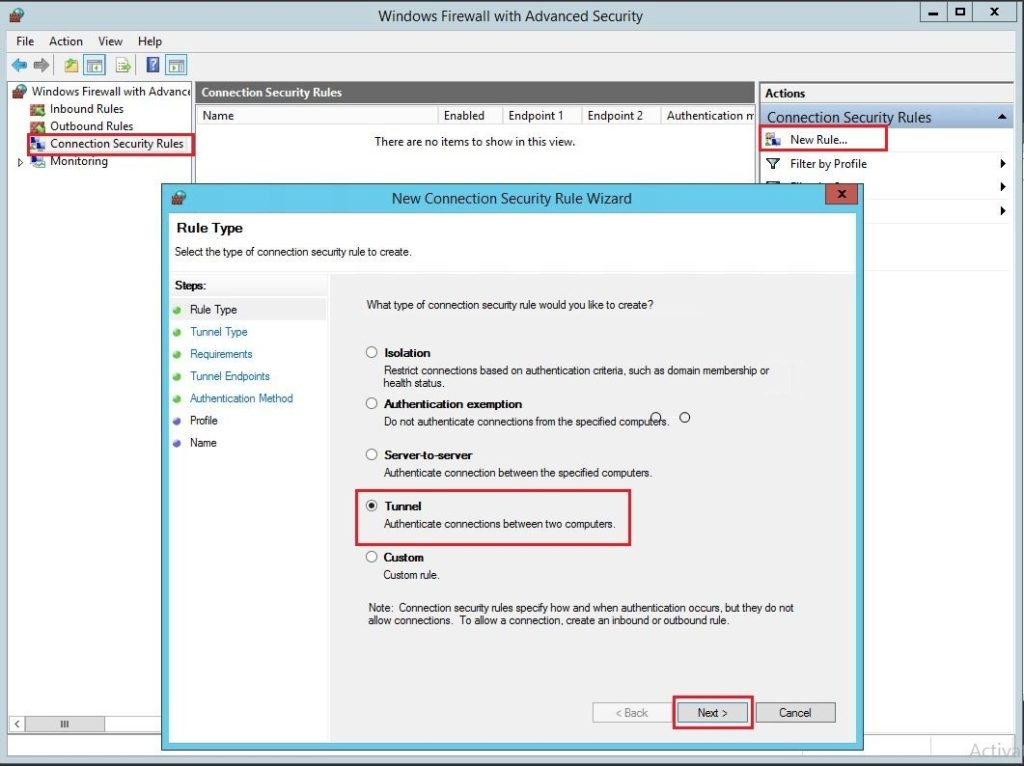Click the main window's firewall title-bar icon

tap(16, 15)
